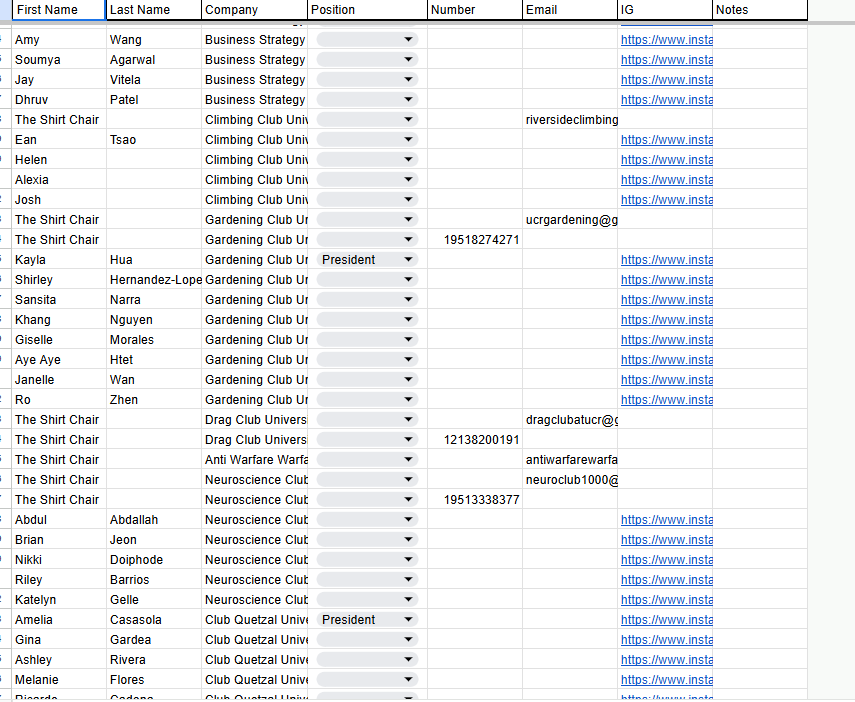Expand Position dropdown for Amy Wang
This screenshot has height=702, width=855.
click(408, 40)
